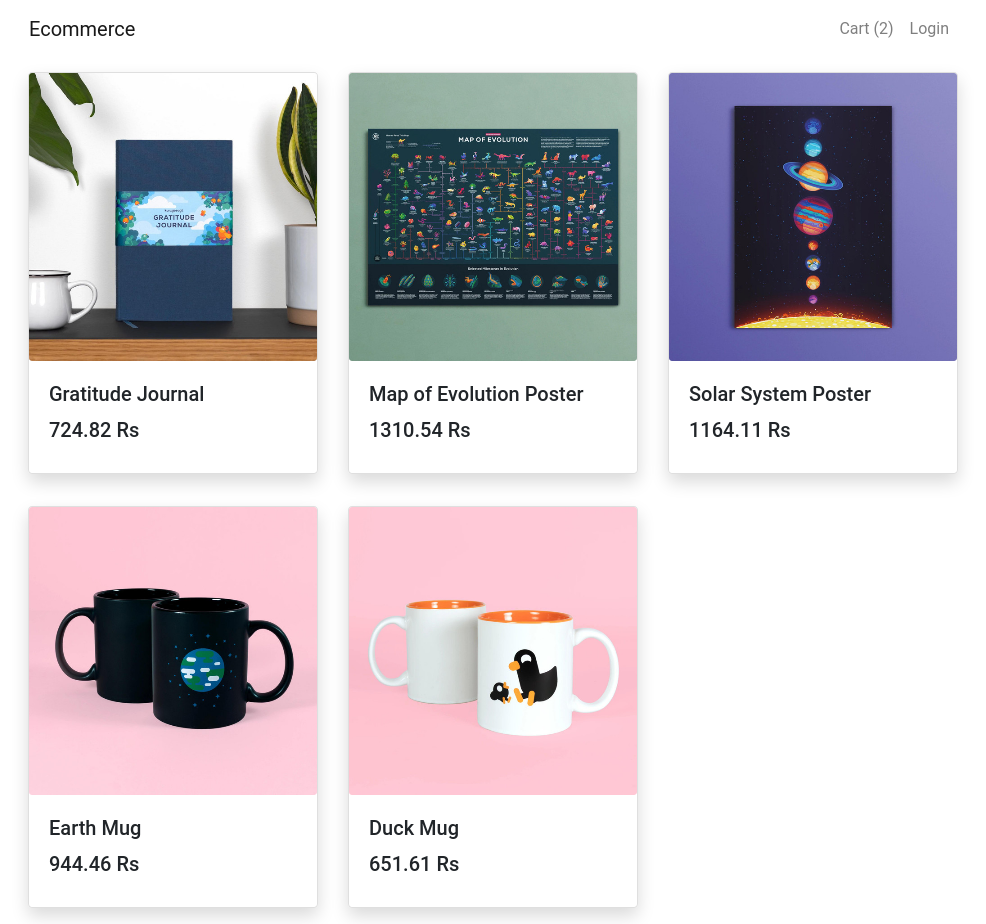This screenshot has width=986, height=924.
Task: Open the Gratitude Journal product image
Action: [x=173, y=217]
